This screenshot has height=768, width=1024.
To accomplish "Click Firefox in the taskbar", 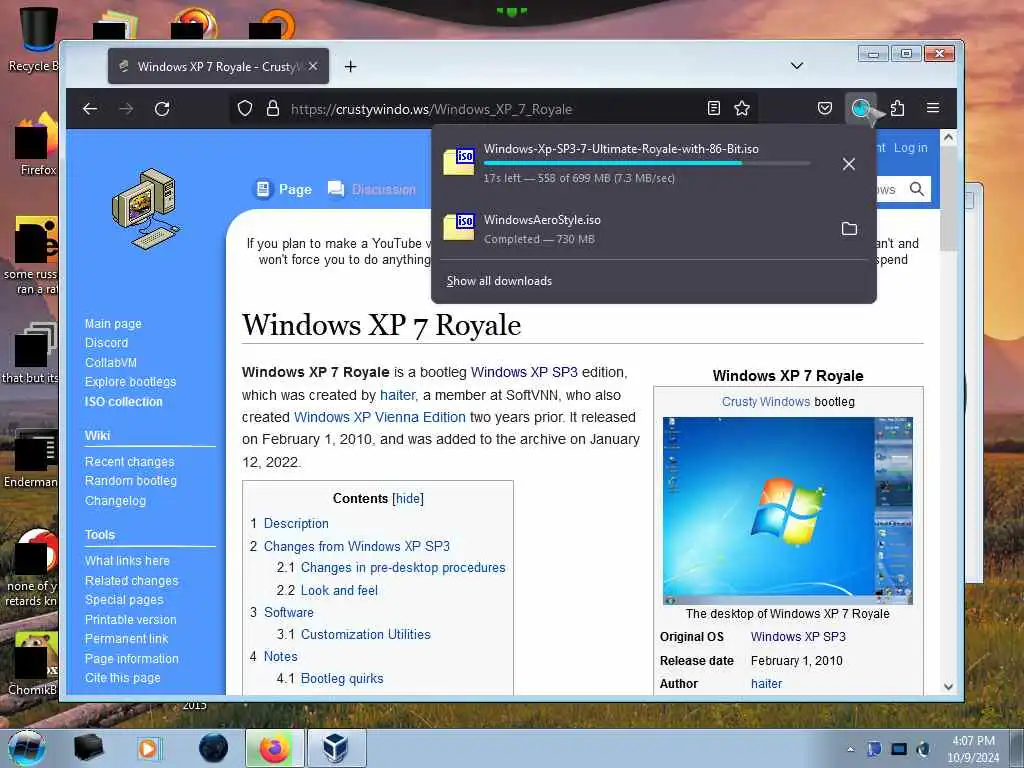I will point(274,748).
